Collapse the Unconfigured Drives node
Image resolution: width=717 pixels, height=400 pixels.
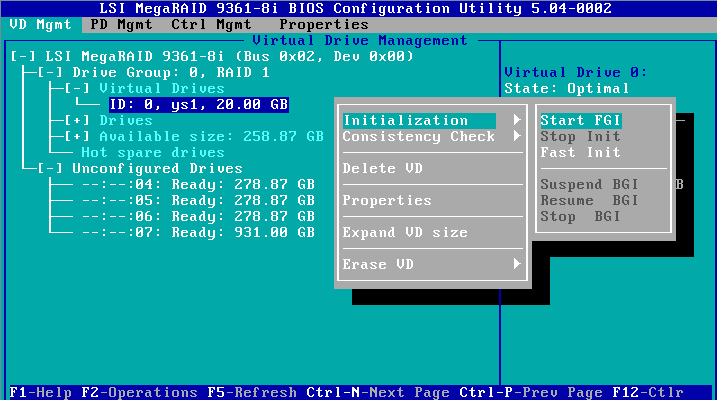point(50,169)
